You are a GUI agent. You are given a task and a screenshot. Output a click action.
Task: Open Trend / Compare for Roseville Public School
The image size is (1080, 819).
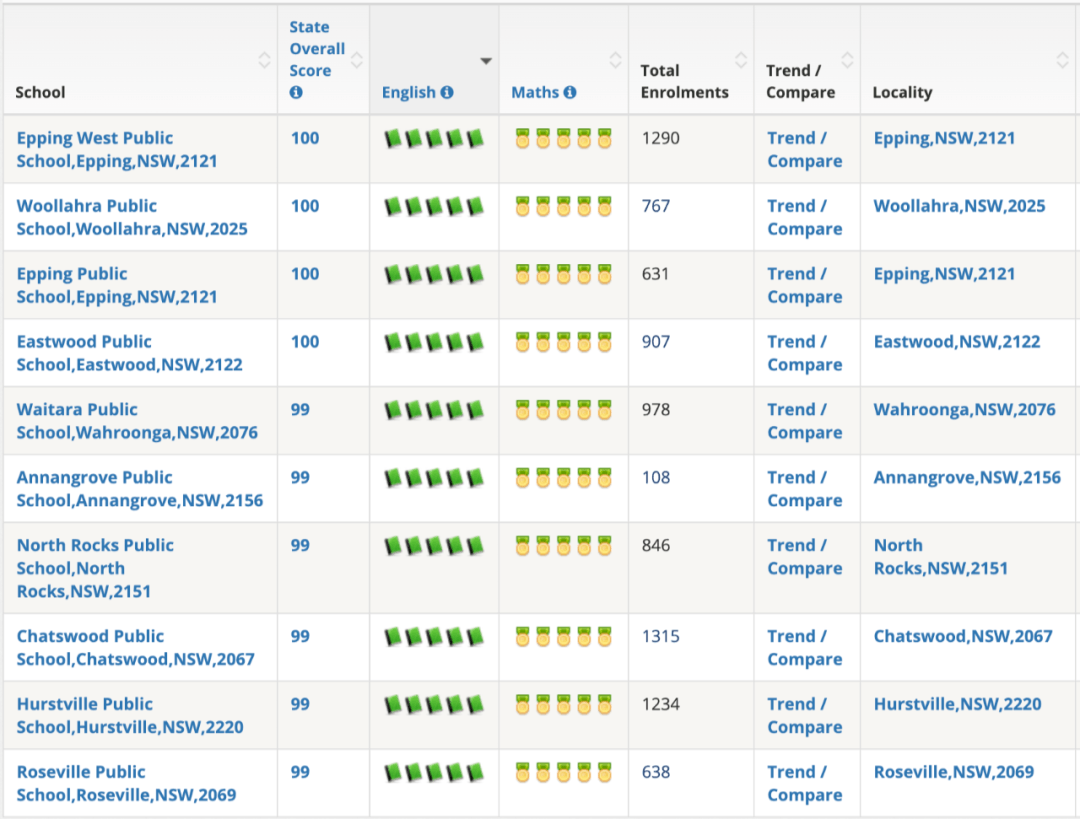(804, 783)
